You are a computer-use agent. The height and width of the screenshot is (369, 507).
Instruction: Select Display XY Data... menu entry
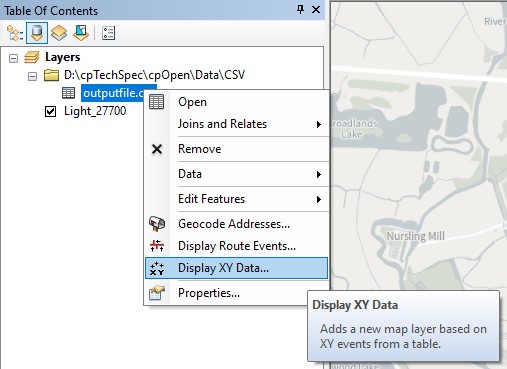[x=237, y=268]
